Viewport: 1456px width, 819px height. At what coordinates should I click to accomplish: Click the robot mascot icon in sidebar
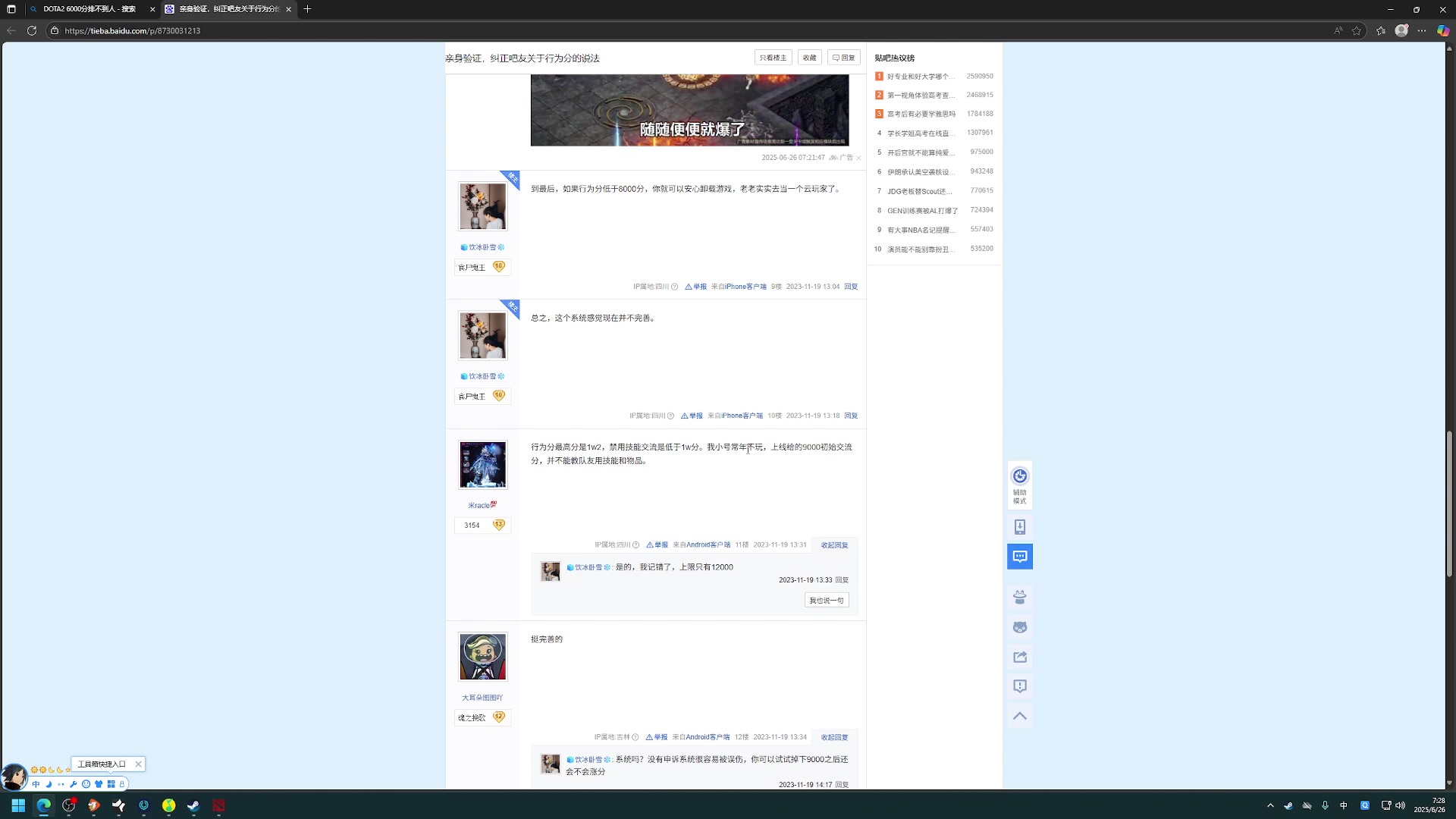click(x=1020, y=598)
